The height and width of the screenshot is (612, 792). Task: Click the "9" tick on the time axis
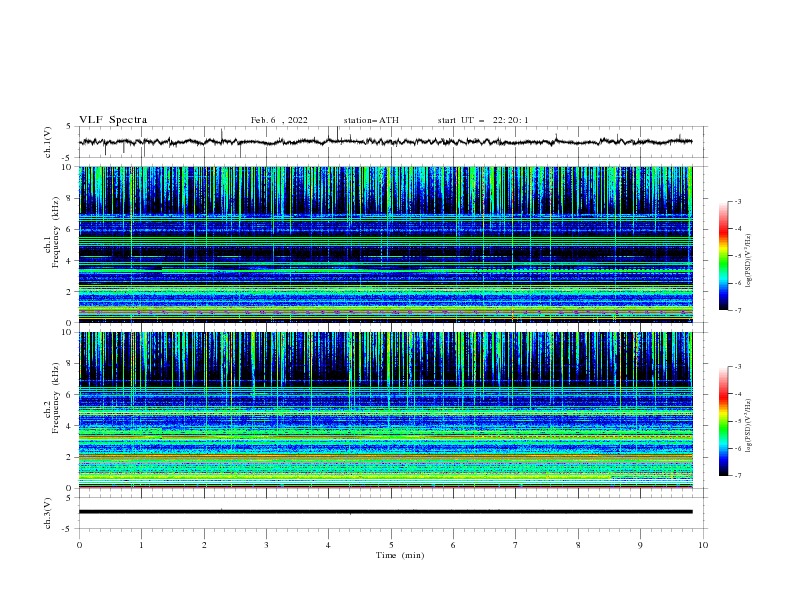coord(640,545)
